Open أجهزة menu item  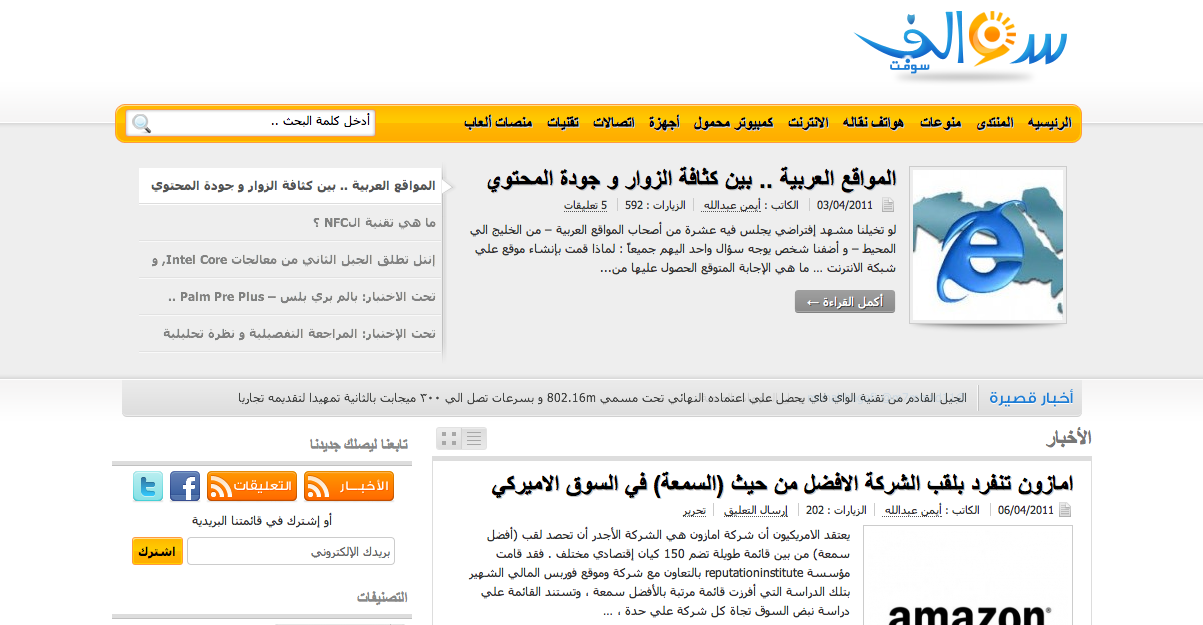pyautogui.click(x=664, y=123)
